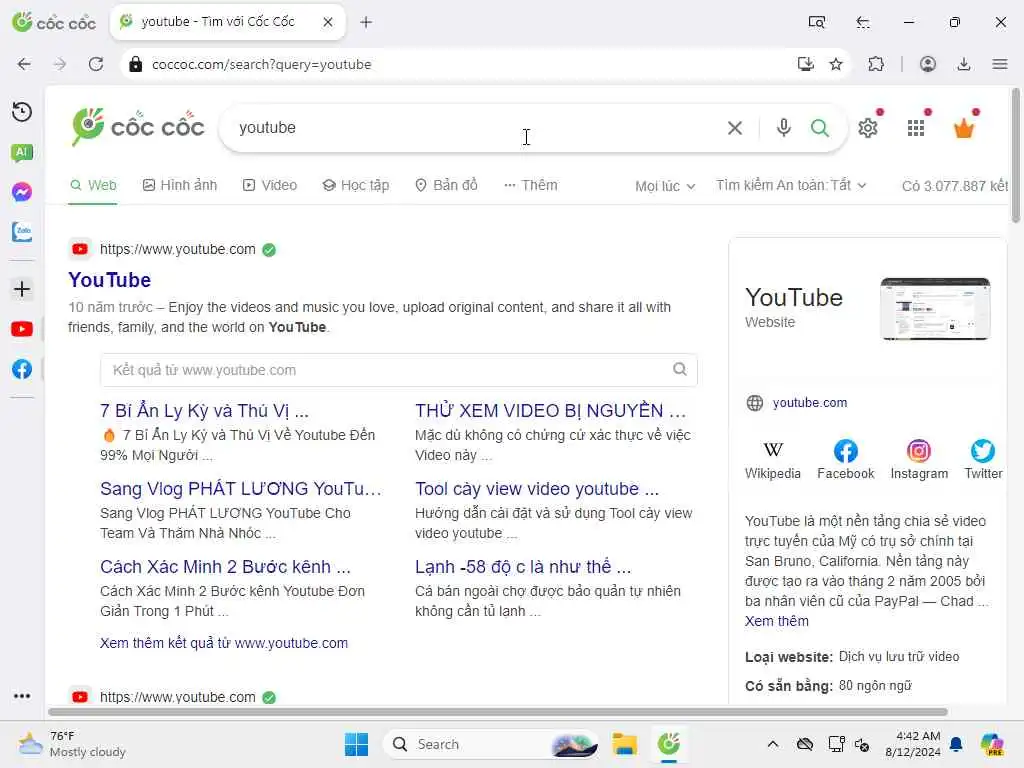1024x768 pixels.
Task: Open browser history sidebar icon
Action: point(22,112)
